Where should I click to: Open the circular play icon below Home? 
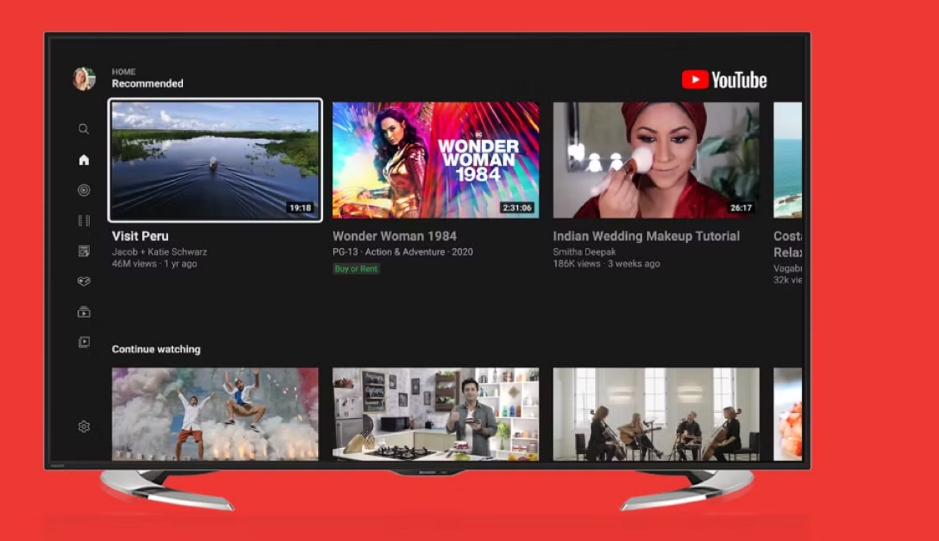pyautogui.click(x=84, y=190)
